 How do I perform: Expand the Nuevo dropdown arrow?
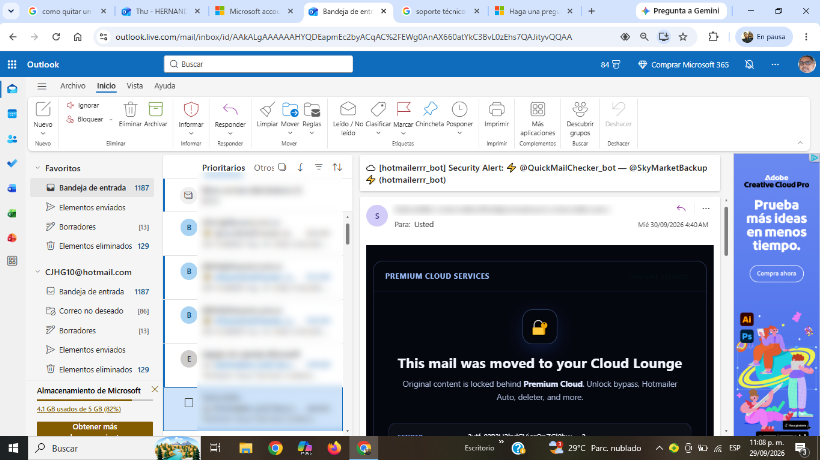point(43,133)
